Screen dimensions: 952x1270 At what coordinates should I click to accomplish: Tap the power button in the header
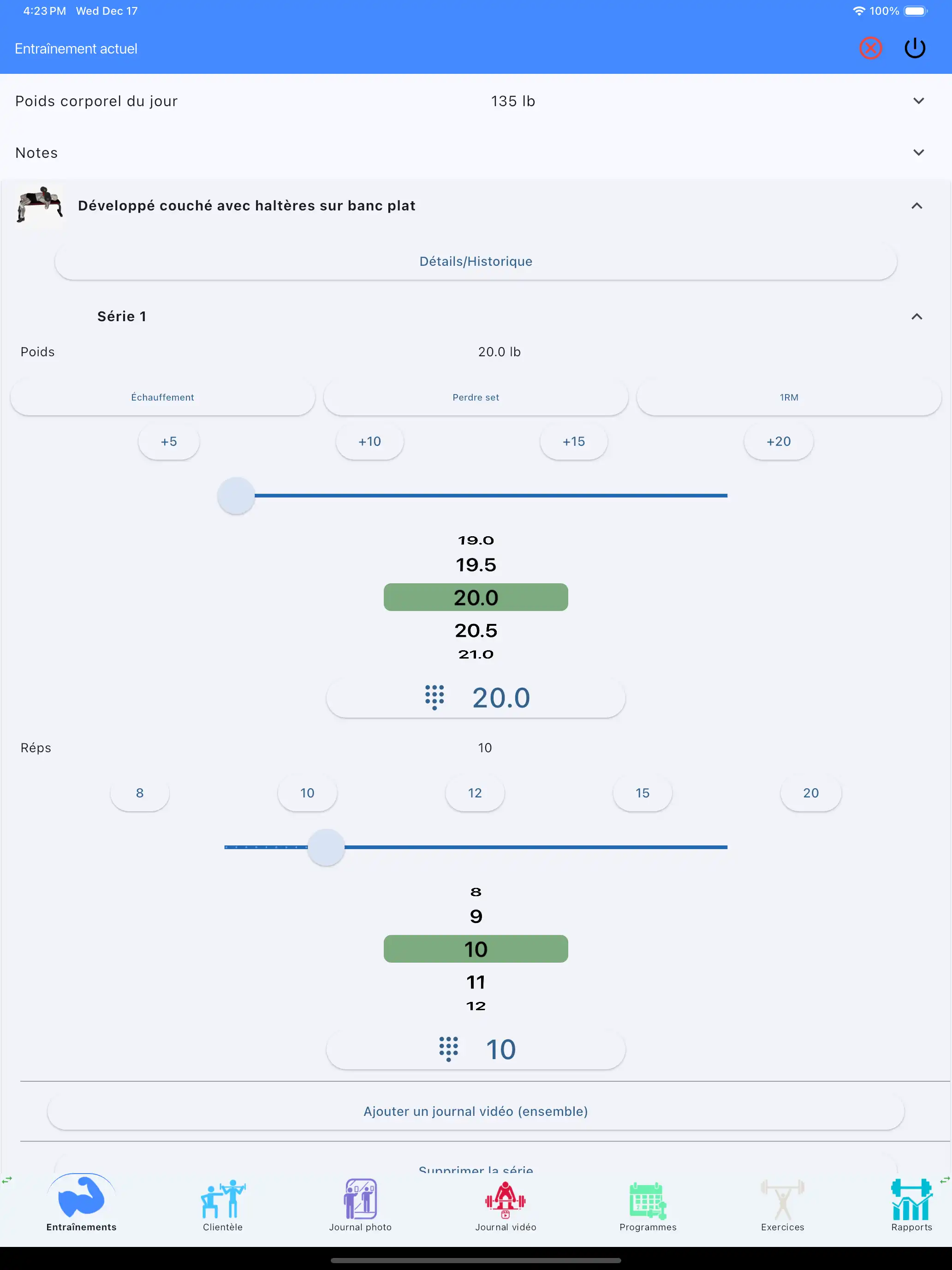(915, 48)
